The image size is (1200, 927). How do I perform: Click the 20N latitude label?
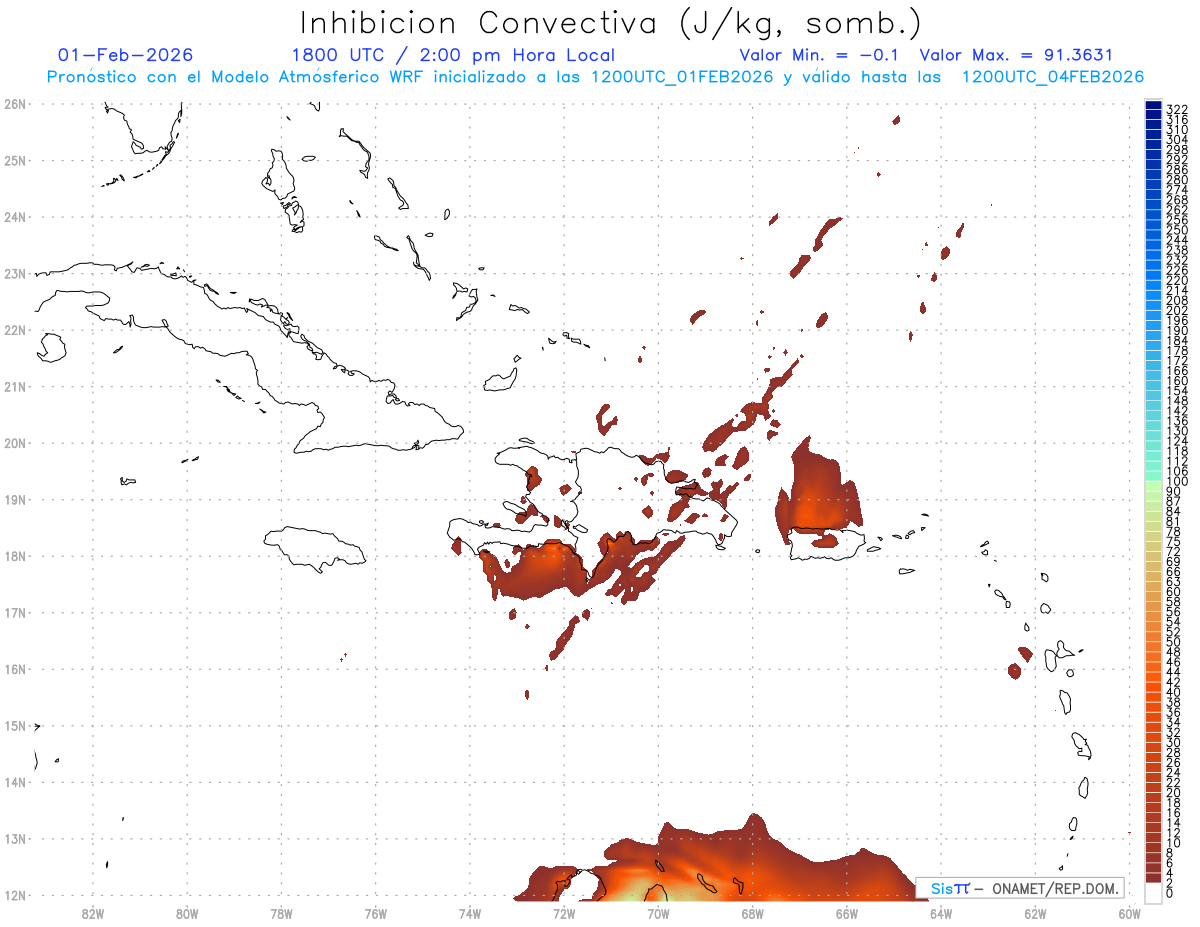click(x=14, y=443)
